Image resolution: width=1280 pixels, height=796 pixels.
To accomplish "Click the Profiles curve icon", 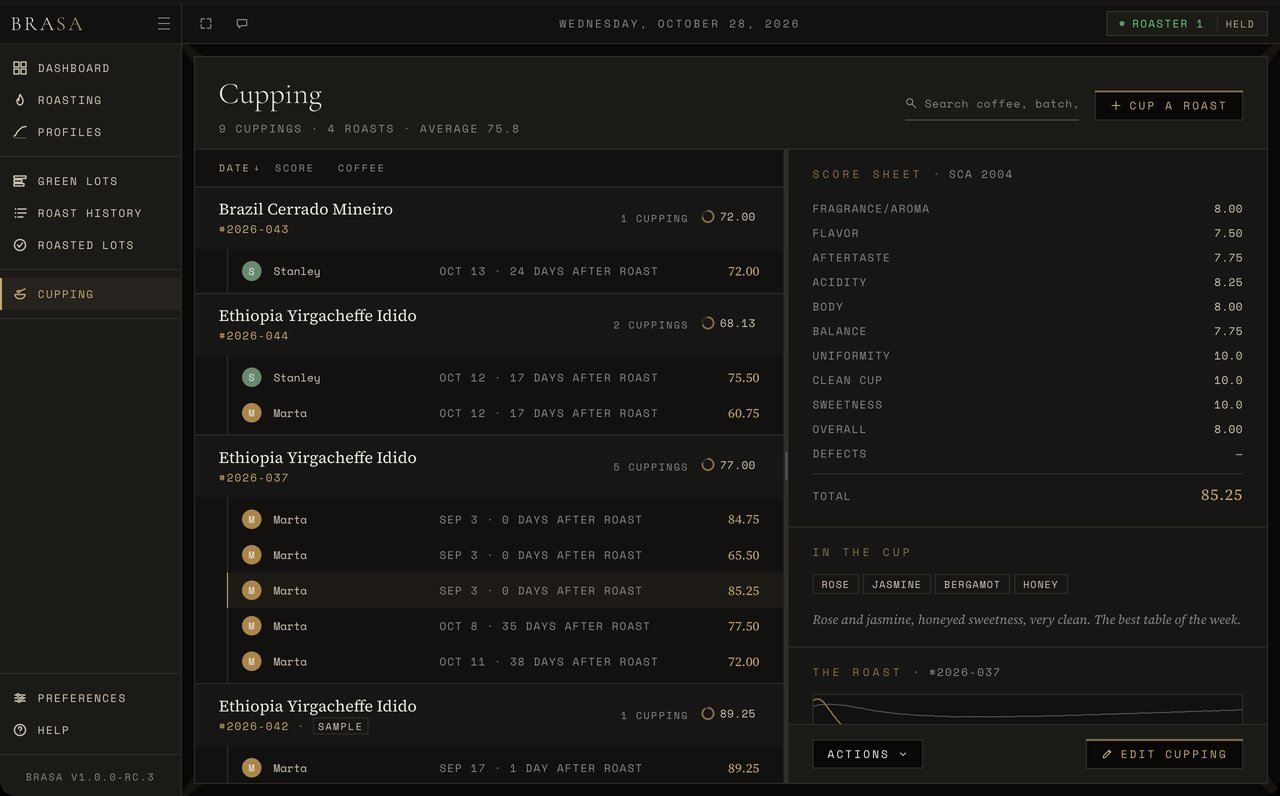I will coord(20,132).
